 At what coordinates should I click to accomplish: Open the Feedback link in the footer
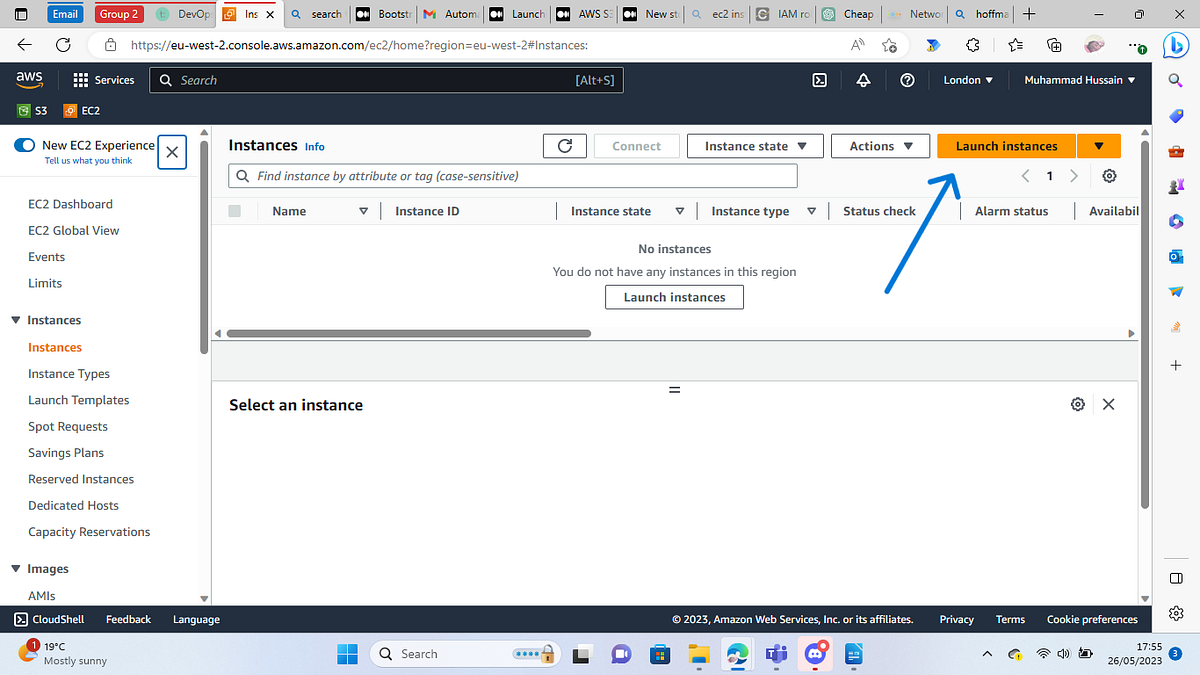coord(128,619)
